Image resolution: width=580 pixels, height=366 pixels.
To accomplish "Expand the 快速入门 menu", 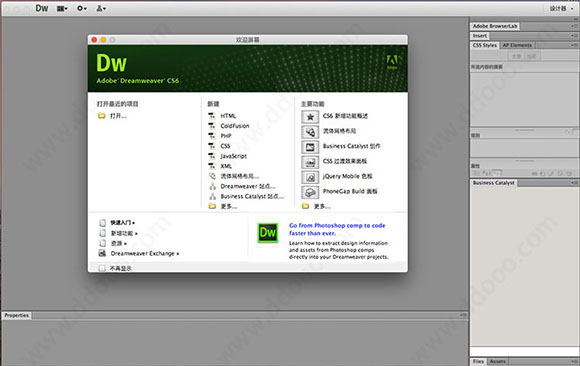I will point(123,222).
